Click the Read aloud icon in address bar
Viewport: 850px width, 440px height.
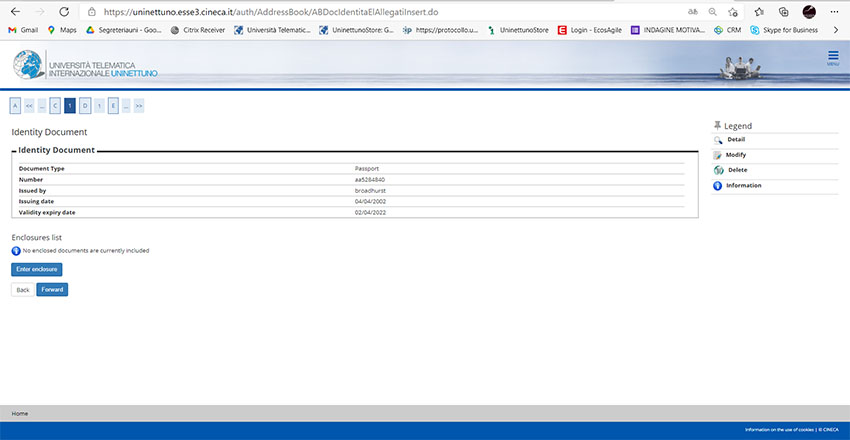(693, 11)
